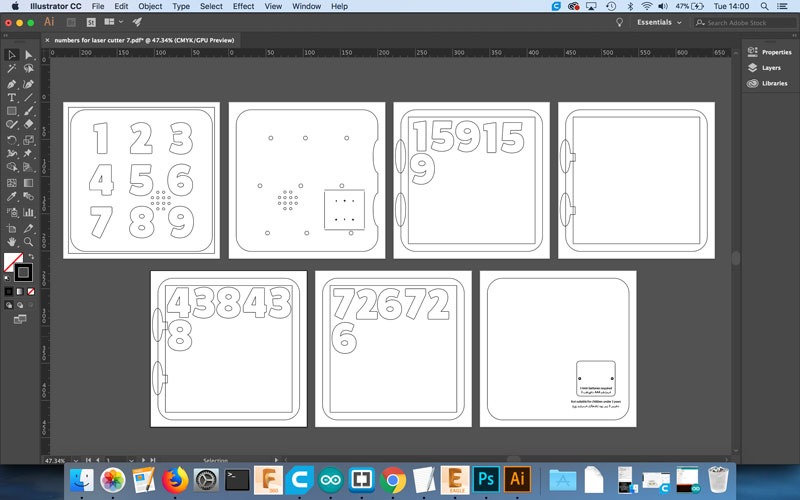Select the Perspective Grid tool
This screenshot has width=800, height=500.
click(29, 167)
